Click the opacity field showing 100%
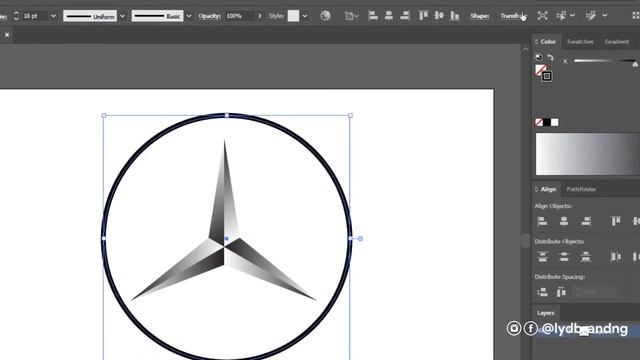The height and width of the screenshot is (360, 640). point(240,16)
